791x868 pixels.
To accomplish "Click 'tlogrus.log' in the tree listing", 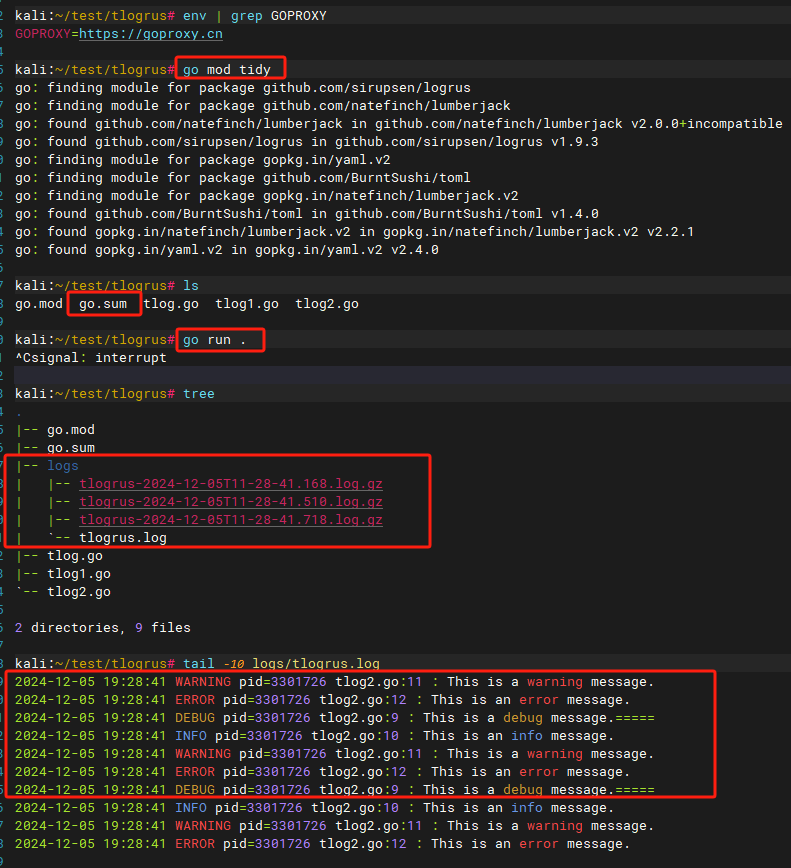I will tap(123, 538).
